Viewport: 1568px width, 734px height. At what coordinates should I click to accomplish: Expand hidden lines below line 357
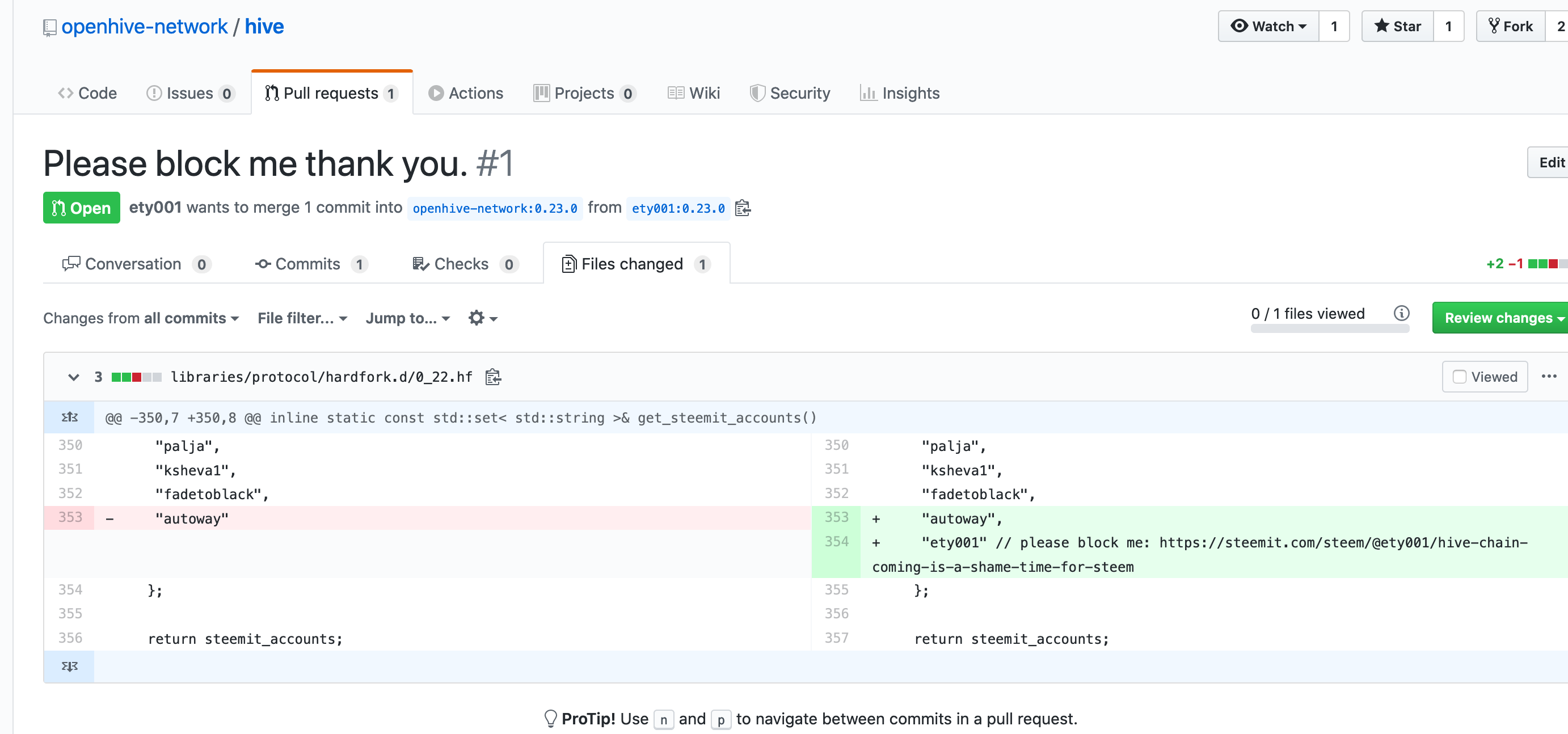[x=69, y=666]
